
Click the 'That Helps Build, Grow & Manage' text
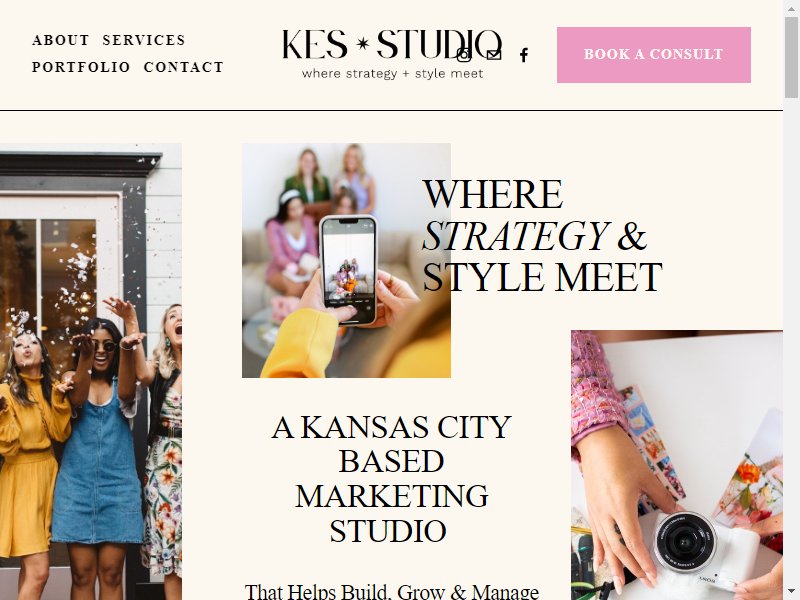(391, 592)
